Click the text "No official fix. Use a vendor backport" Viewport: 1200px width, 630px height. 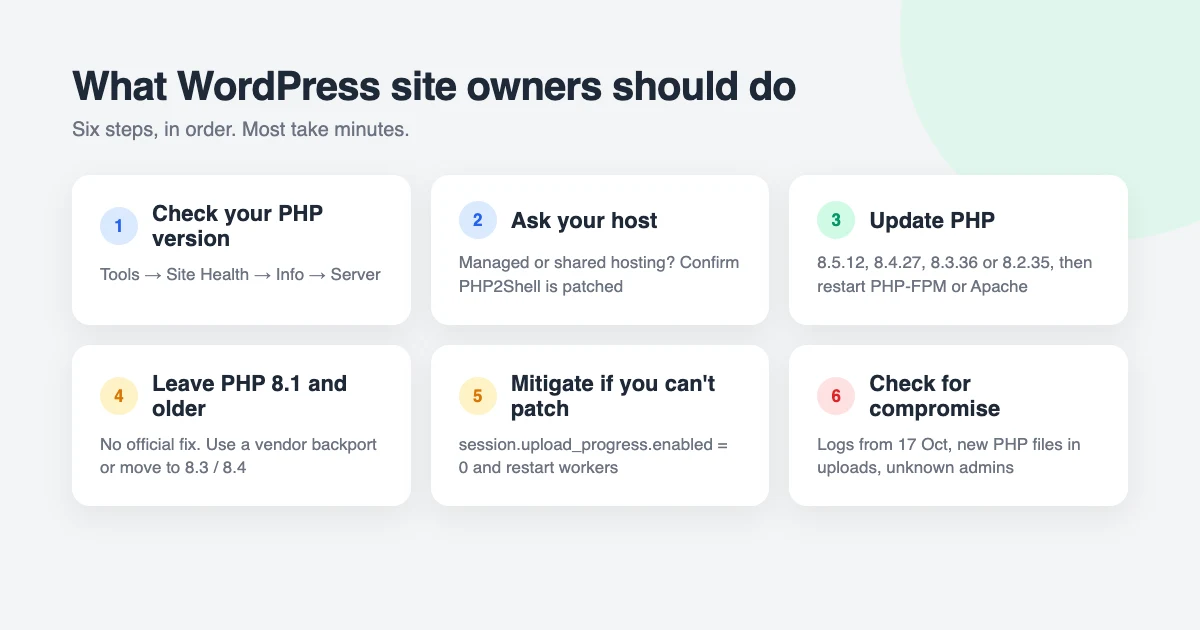pos(238,444)
